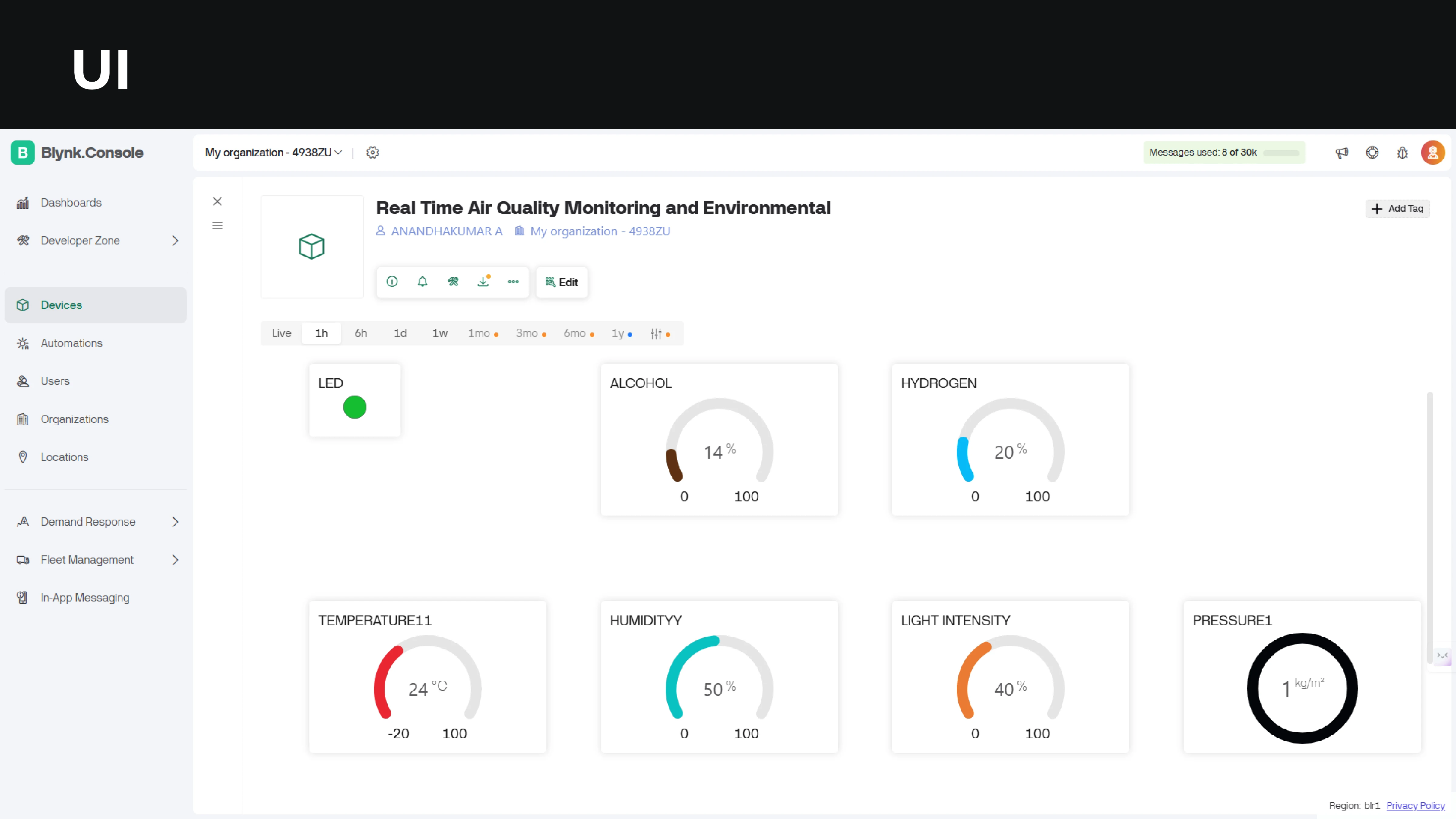
Task: Open the user profile avatar
Action: [x=1432, y=153]
